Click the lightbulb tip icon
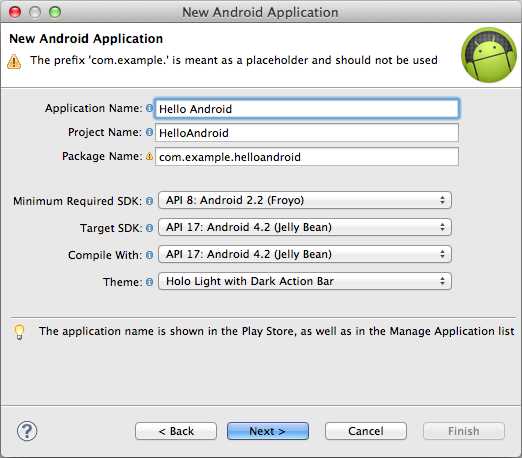The width and height of the screenshot is (522, 458). pyautogui.click(x=19, y=331)
